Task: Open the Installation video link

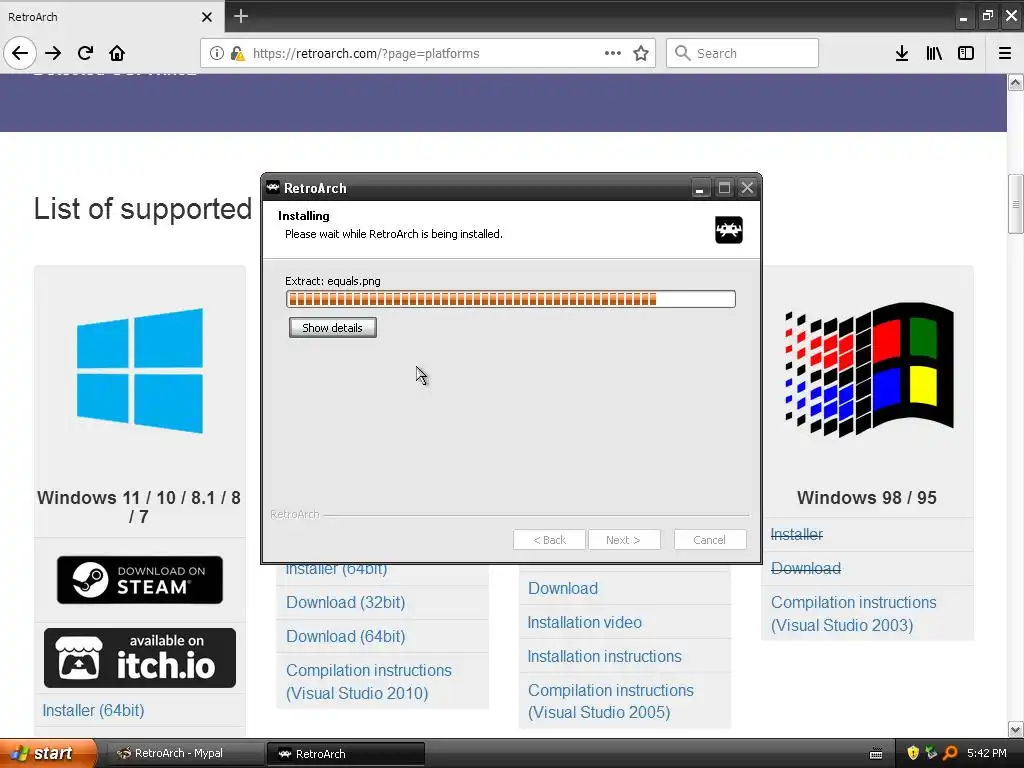Action: (x=584, y=622)
